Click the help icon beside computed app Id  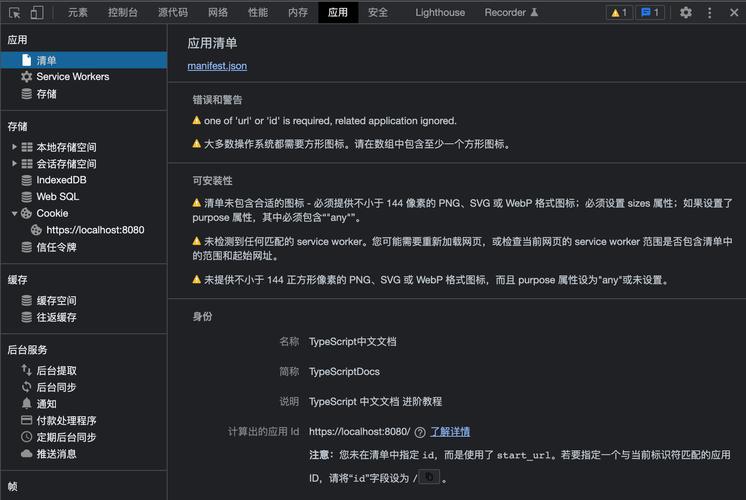[x=420, y=432]
